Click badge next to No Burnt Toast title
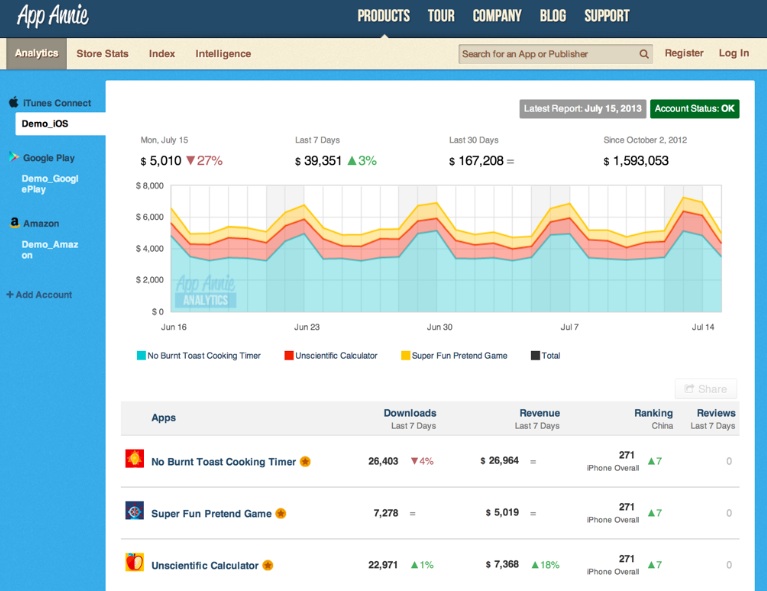The width and height of the screenshot is (767, 591). [x=305, y=462]
